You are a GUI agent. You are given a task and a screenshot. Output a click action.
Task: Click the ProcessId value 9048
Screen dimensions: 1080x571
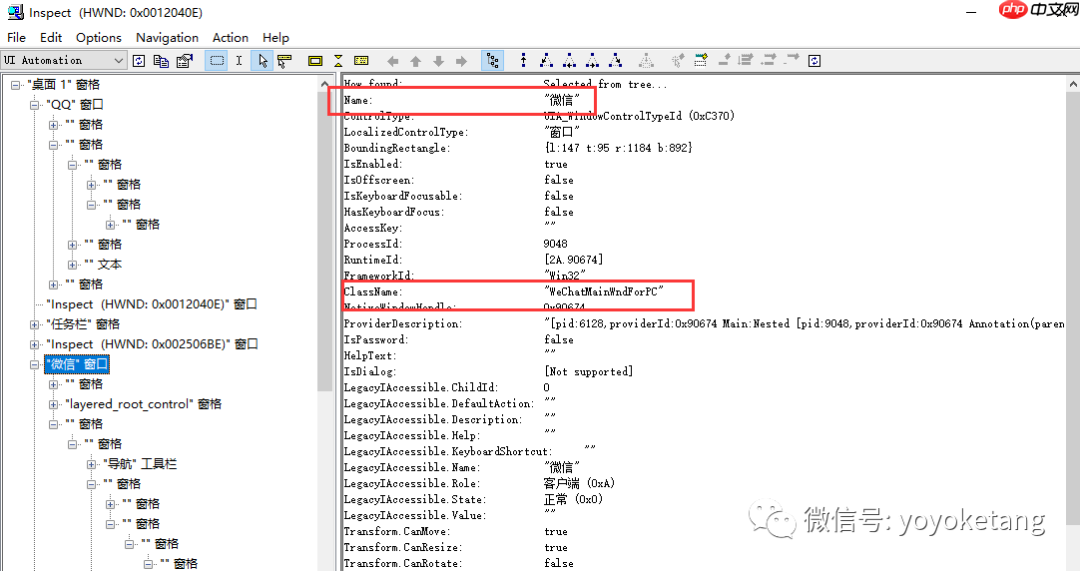pyautogui.click(x=555, y=244)
